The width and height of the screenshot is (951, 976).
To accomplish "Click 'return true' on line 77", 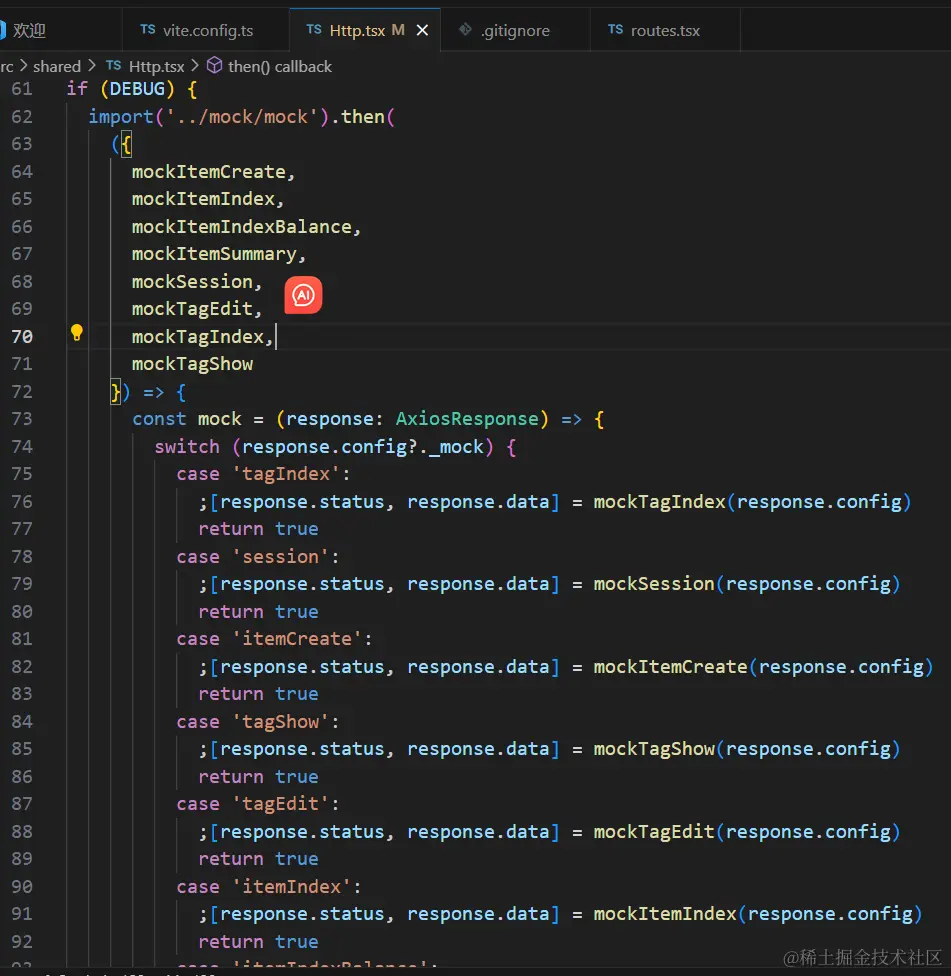I will (258, 529).
